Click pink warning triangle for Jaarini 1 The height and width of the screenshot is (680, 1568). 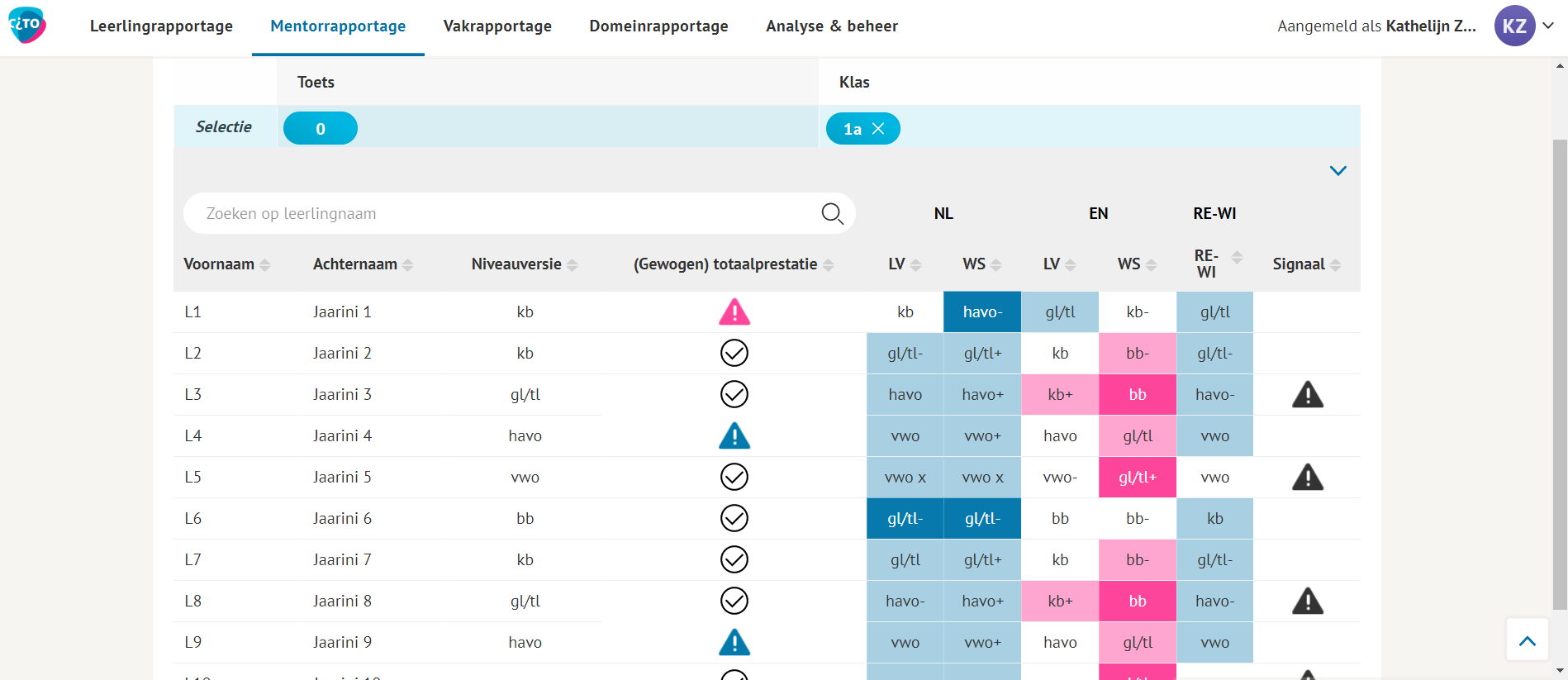734,311
